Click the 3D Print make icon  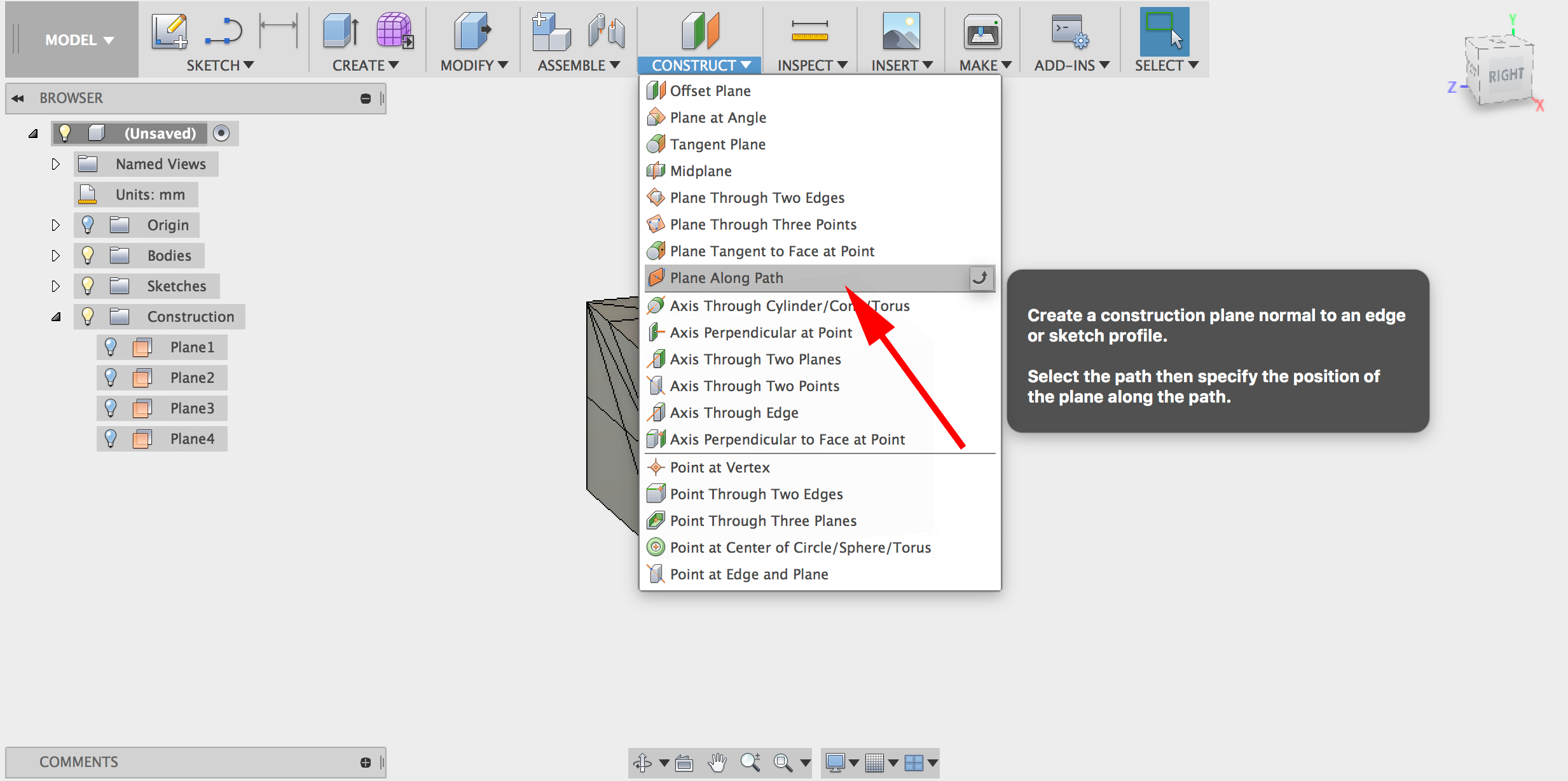tap(982, 31)
